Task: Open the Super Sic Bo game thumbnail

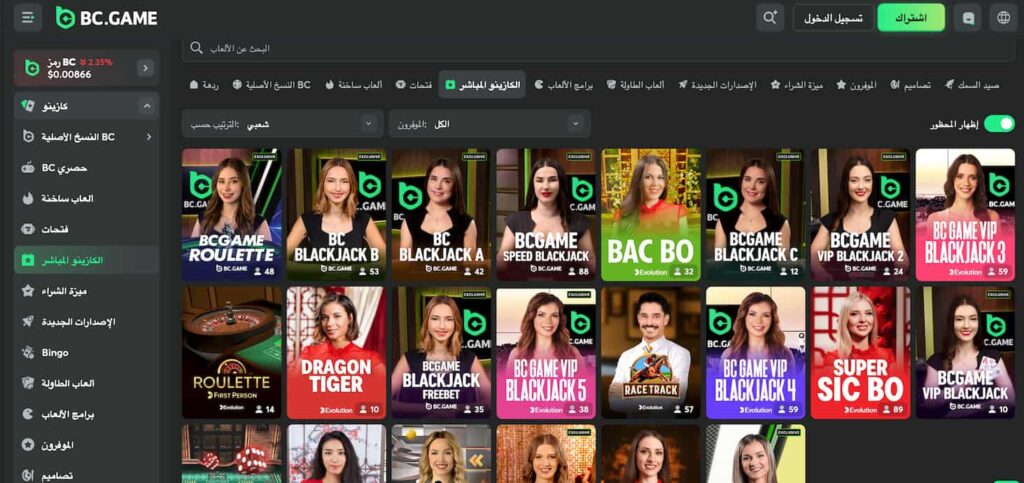Action: pyautogui.click(x=859, y=352)
